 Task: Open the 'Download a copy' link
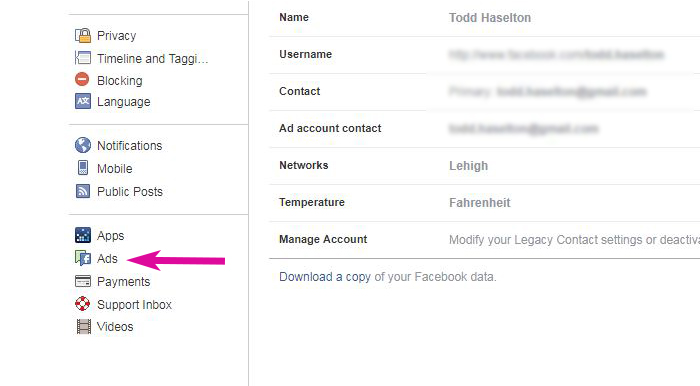click(325, 277)
